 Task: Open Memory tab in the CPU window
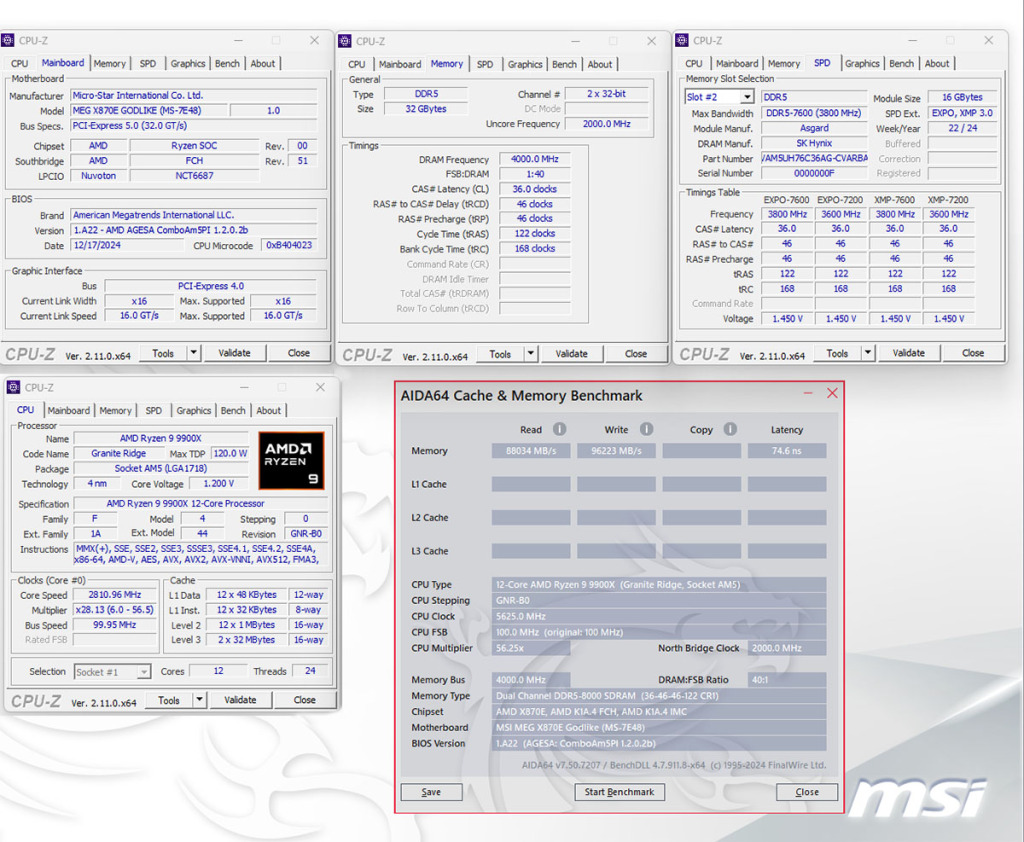coord(116,410)
